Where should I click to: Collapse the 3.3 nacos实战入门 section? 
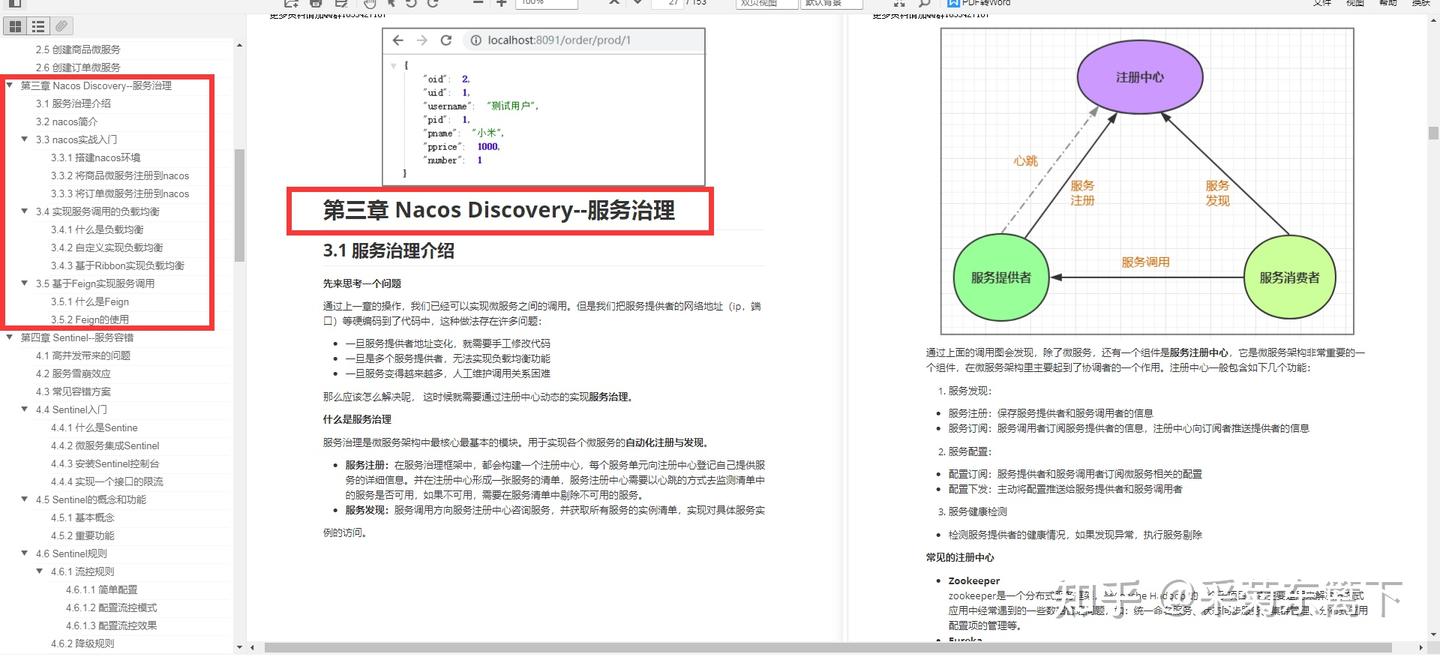(x=25, y=140)
